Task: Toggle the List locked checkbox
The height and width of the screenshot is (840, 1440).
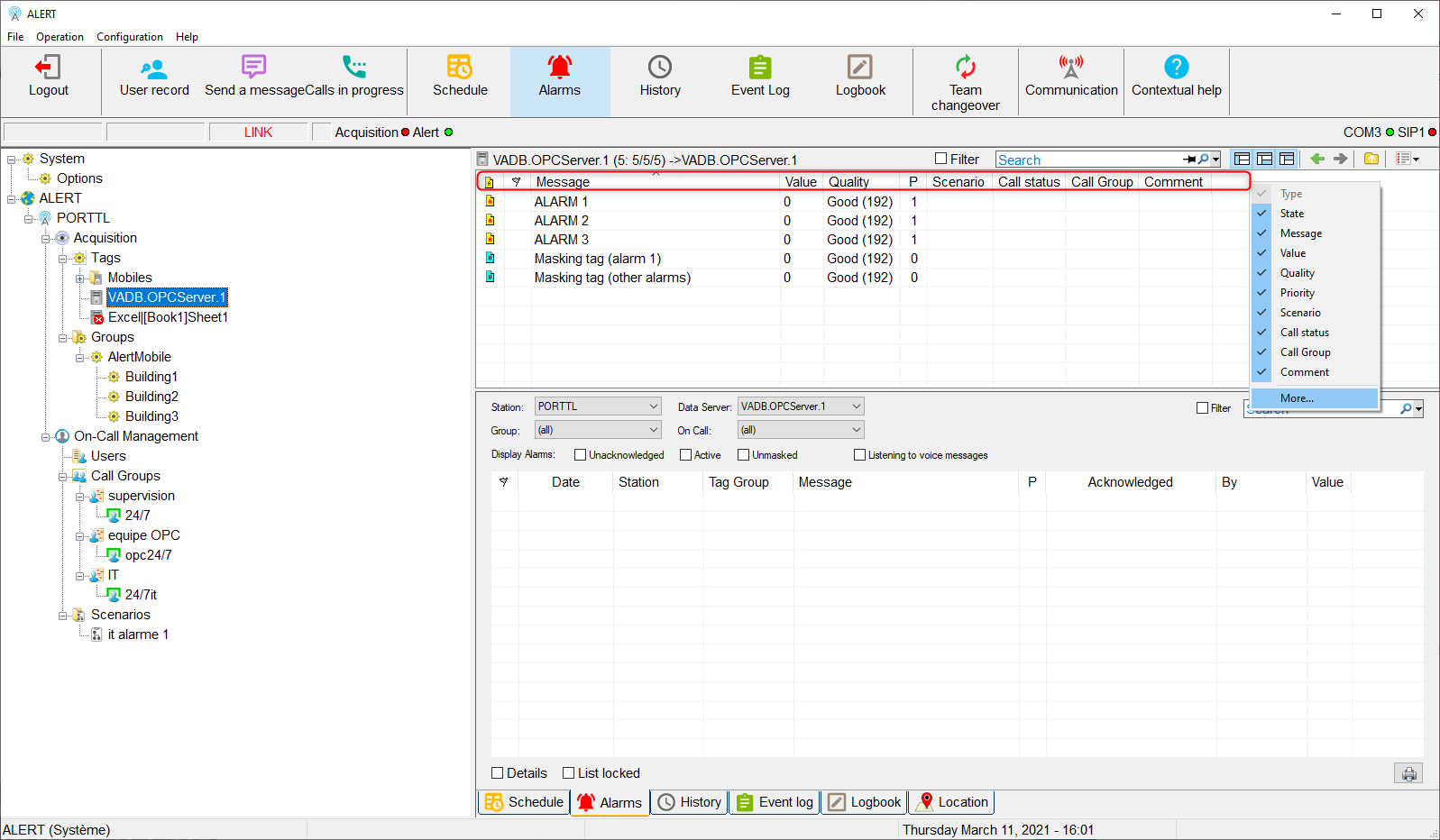Action: click(x=569, y=773)
